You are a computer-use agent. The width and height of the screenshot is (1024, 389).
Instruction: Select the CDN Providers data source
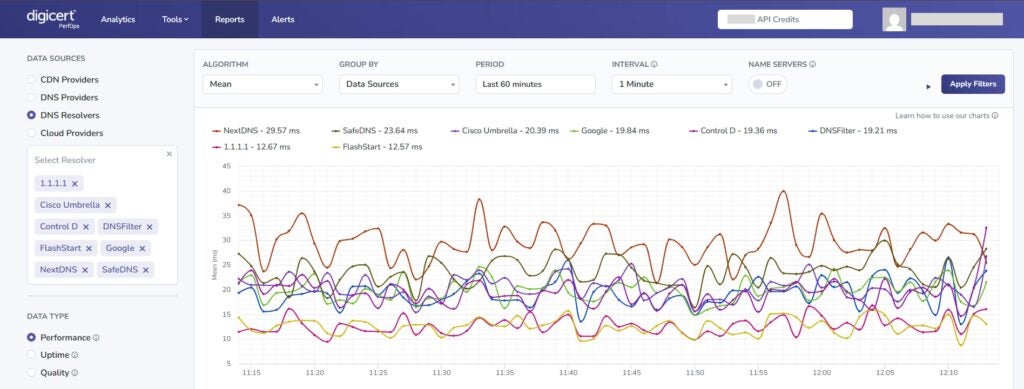pyautogui.click(x=31, y=80)
